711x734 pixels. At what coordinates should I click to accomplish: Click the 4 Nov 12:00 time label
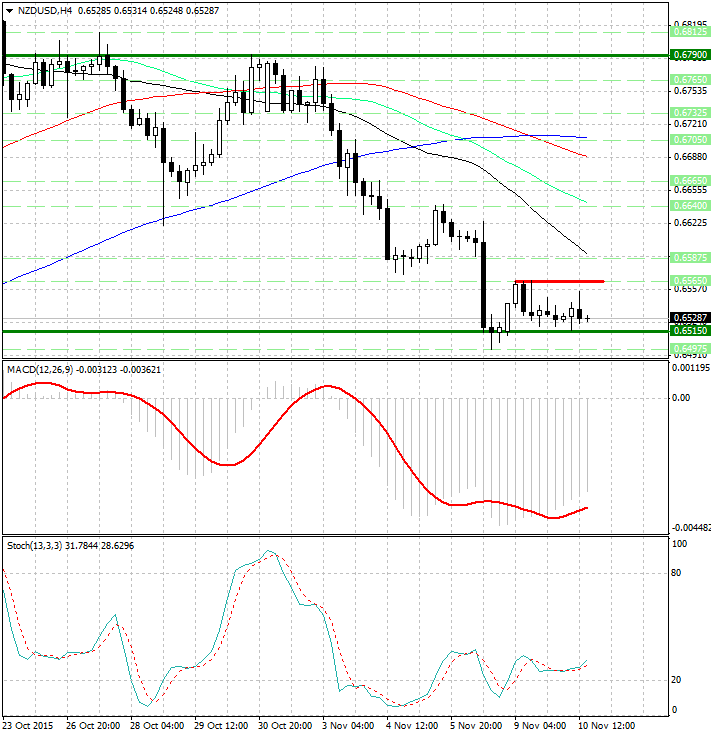[412, 726]
